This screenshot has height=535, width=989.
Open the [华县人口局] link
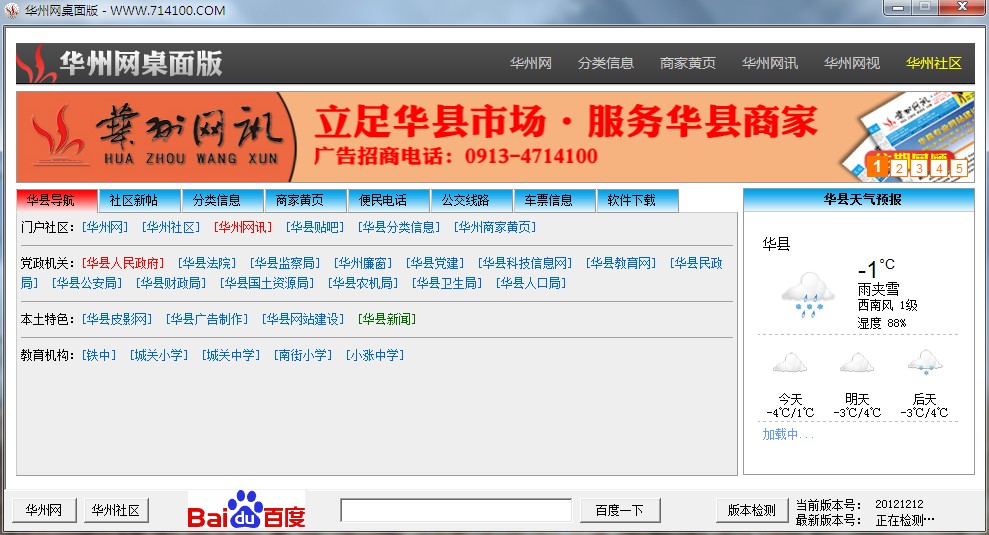tap(530, 283)
